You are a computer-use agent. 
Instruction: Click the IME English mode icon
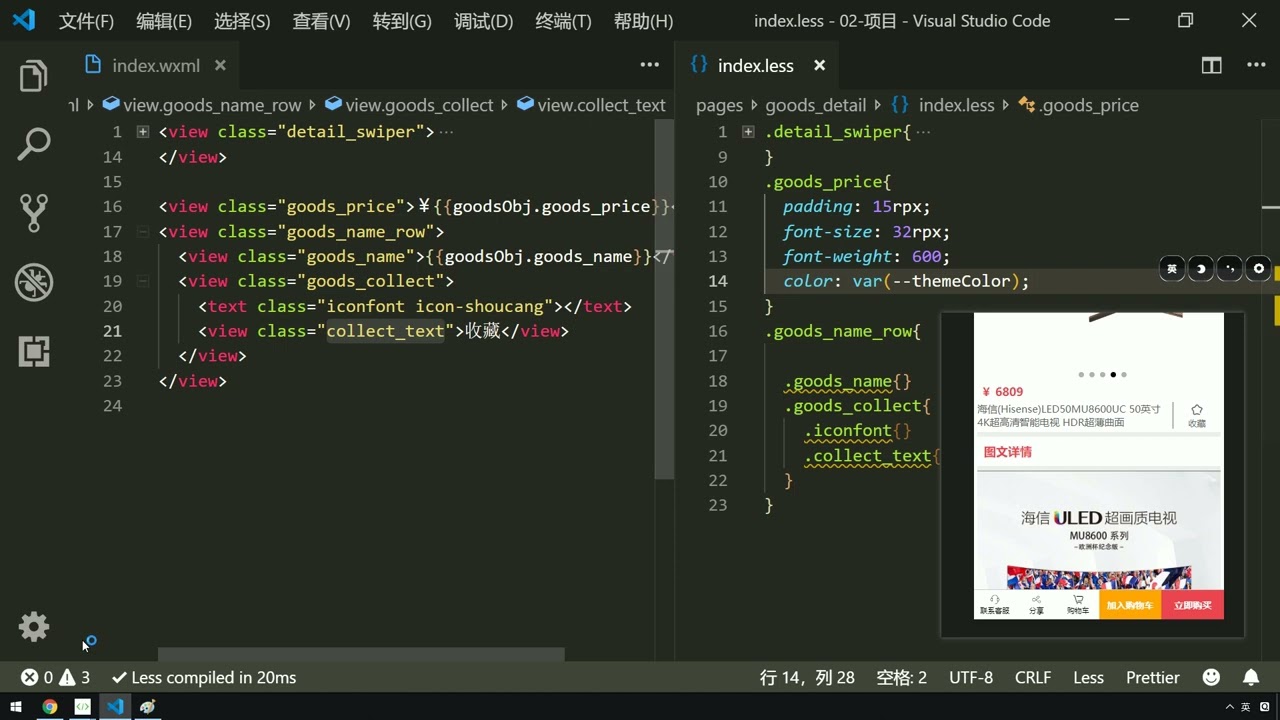(1172, 268)
